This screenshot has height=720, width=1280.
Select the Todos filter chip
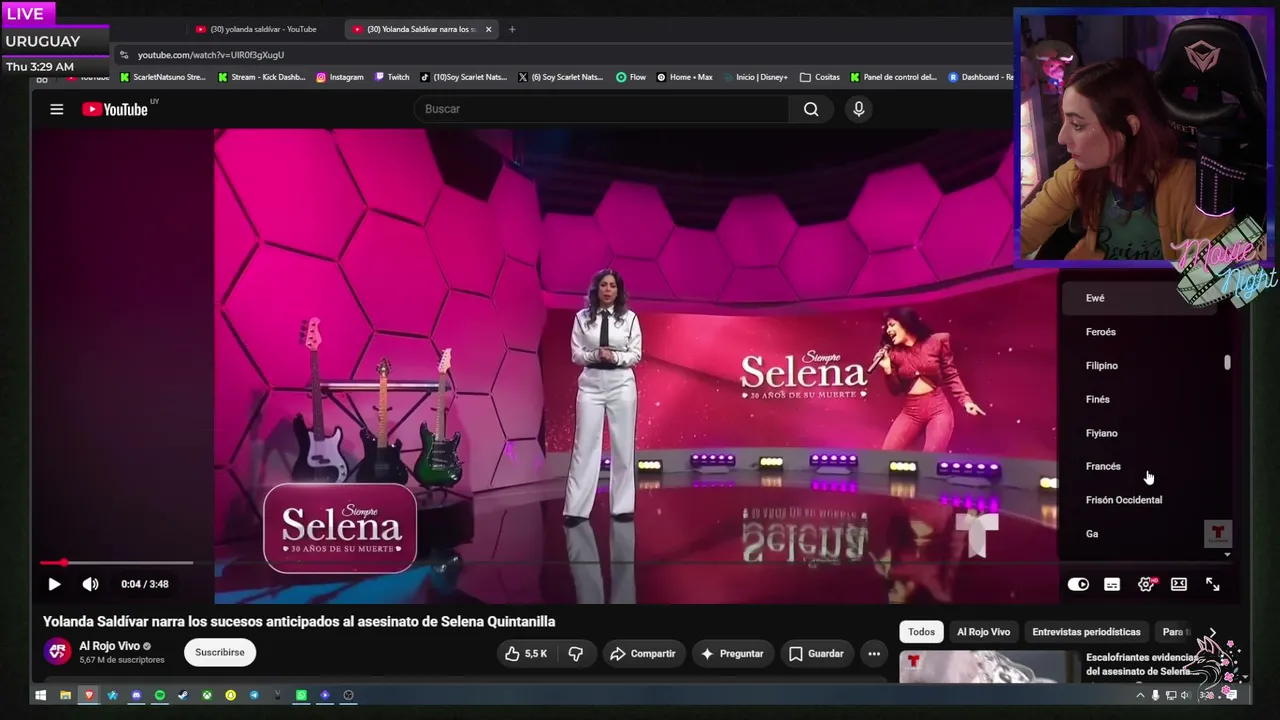click(921, 632)
